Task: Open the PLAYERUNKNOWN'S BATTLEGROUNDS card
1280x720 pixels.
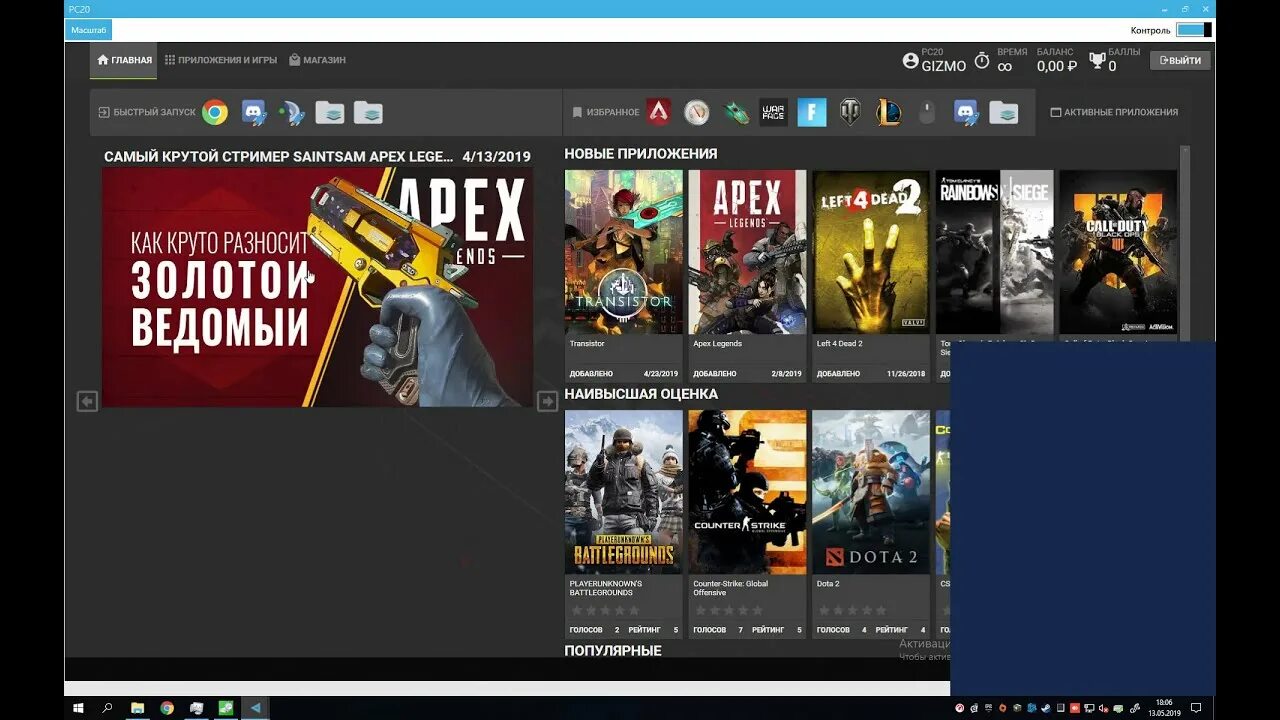Action: [x=624, y=523]
